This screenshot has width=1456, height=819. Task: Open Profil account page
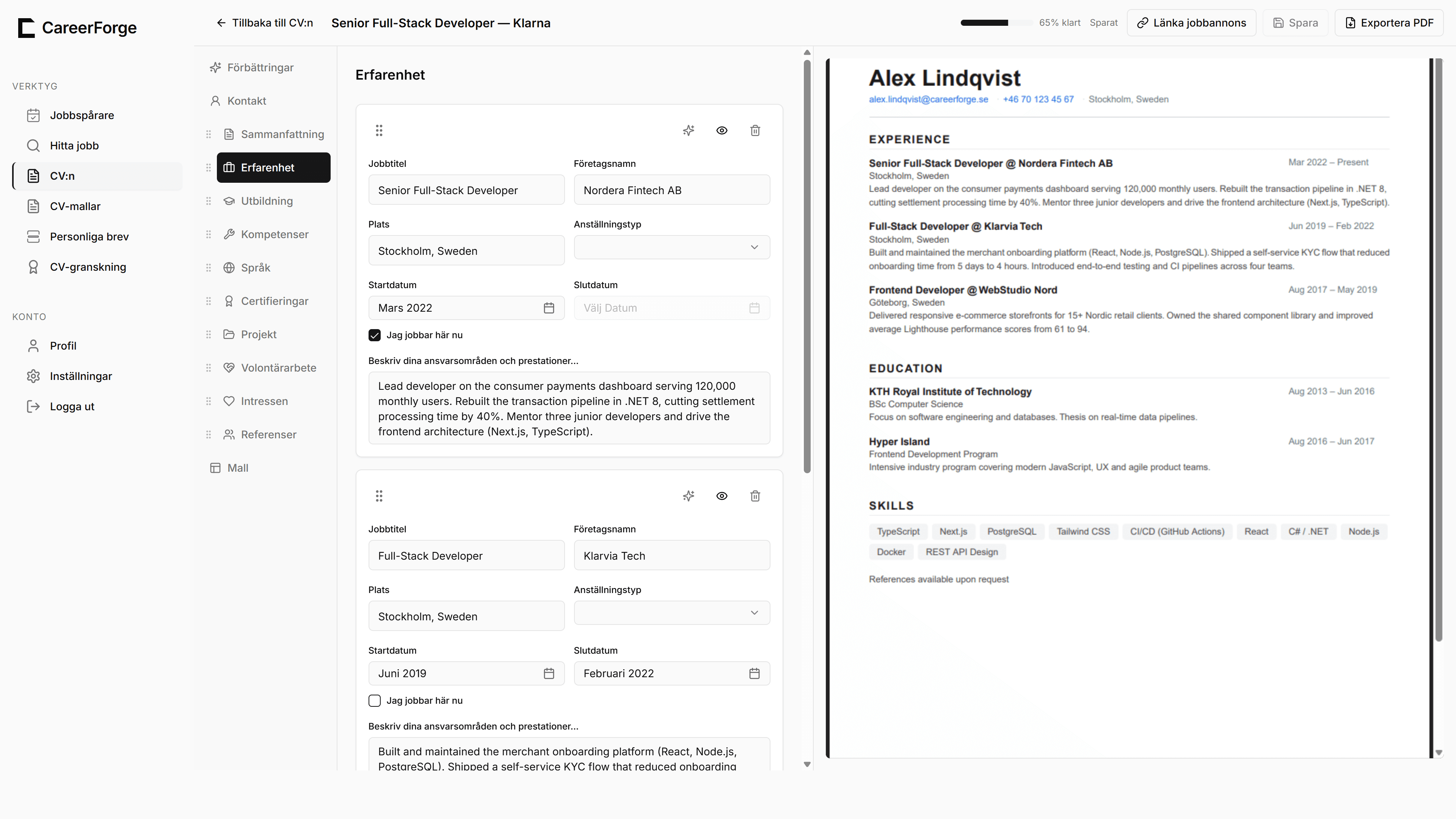(97, 346)
